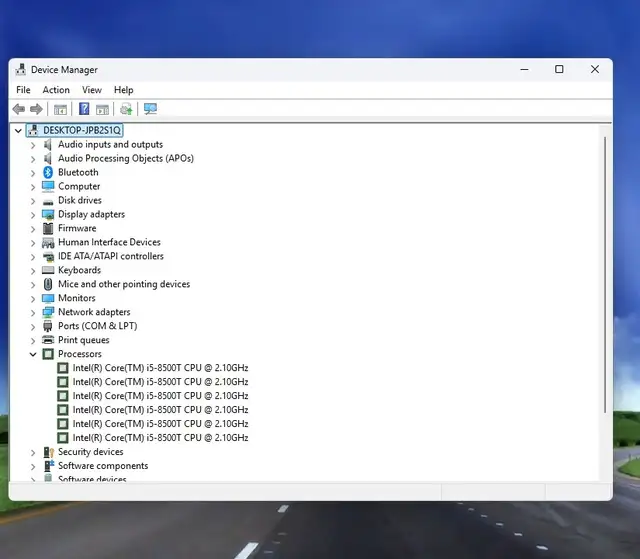Expand the Network adapters category

[x=33, y=313]
